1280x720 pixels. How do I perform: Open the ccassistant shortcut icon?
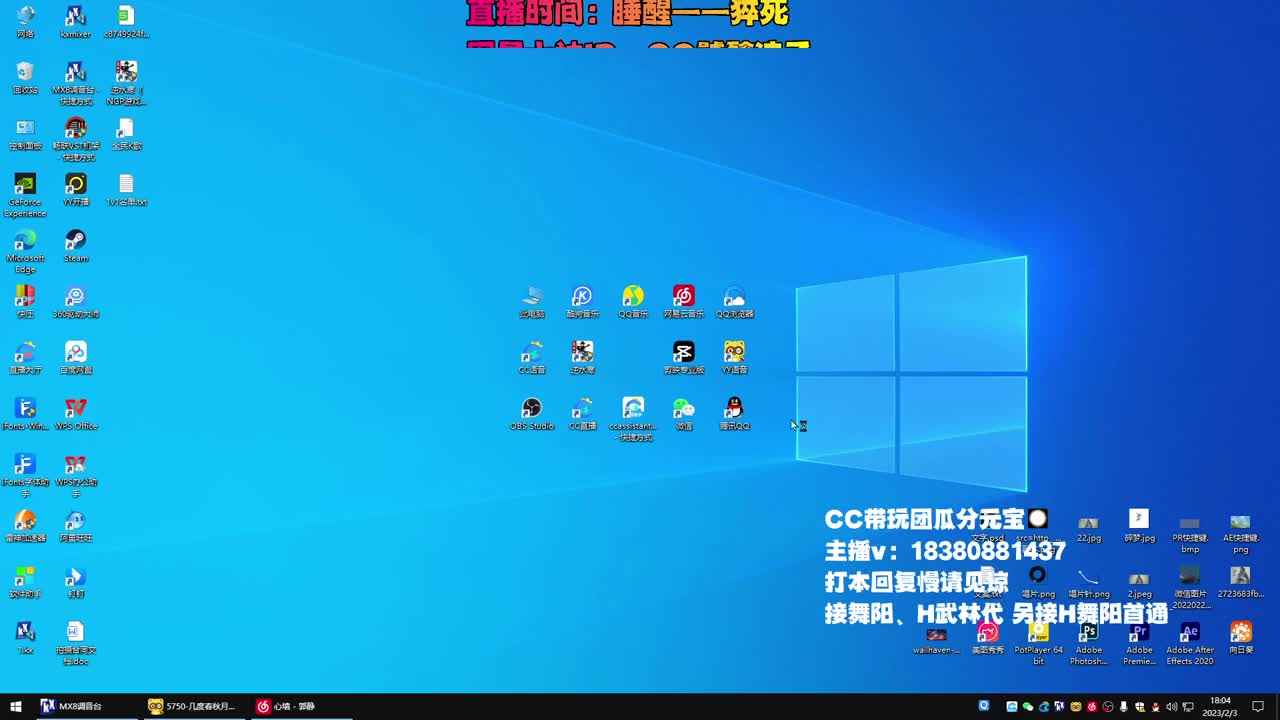click(633, 419)
